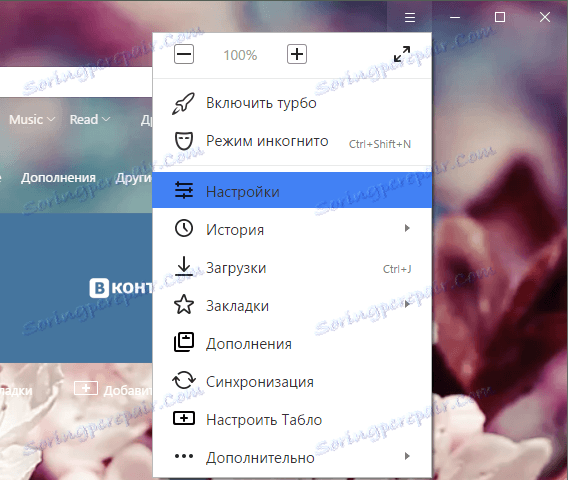Image resolution: width=568 pixels, height=480 pixels.
Task: Switch to the Дополнения tab on the page
Action: pos(58,178)
